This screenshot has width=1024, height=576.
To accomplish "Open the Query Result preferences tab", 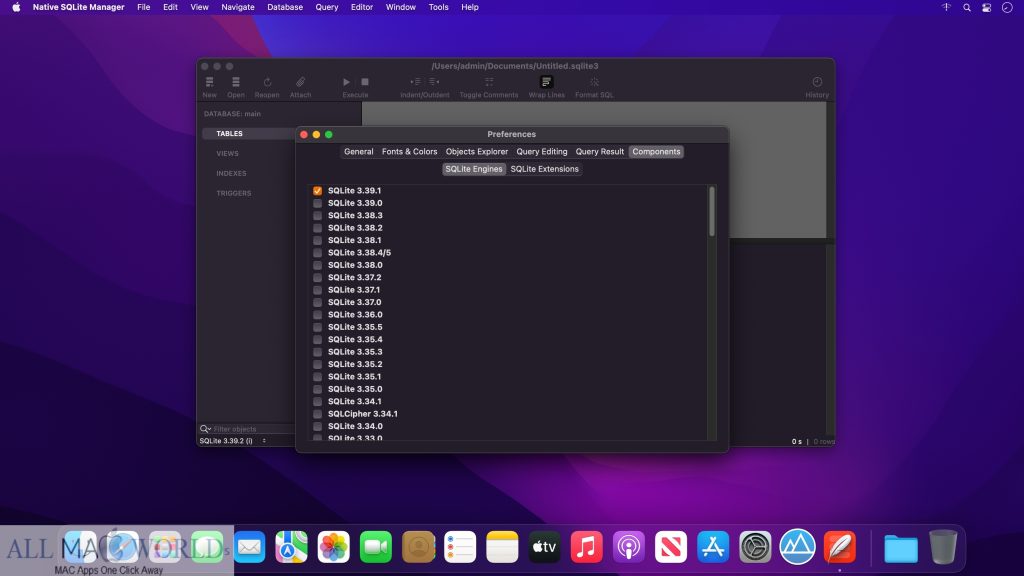I will pos(600,152).
